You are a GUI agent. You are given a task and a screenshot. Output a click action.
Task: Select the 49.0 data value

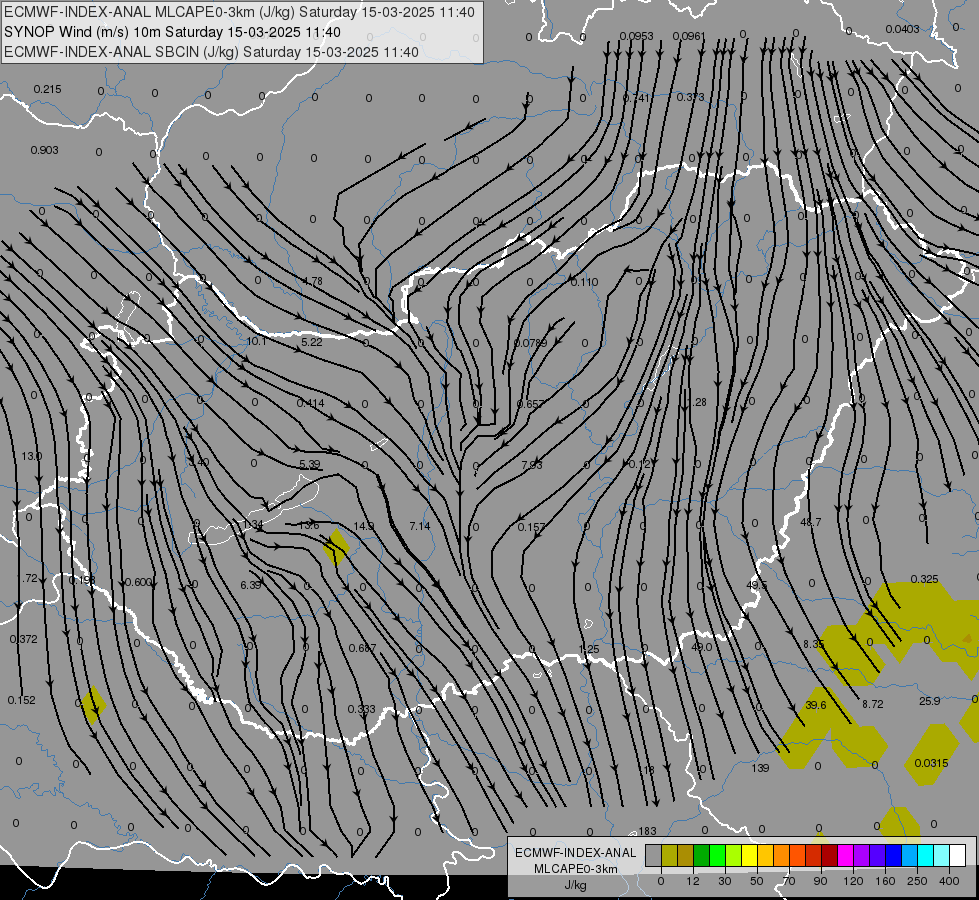click(702, 647)
